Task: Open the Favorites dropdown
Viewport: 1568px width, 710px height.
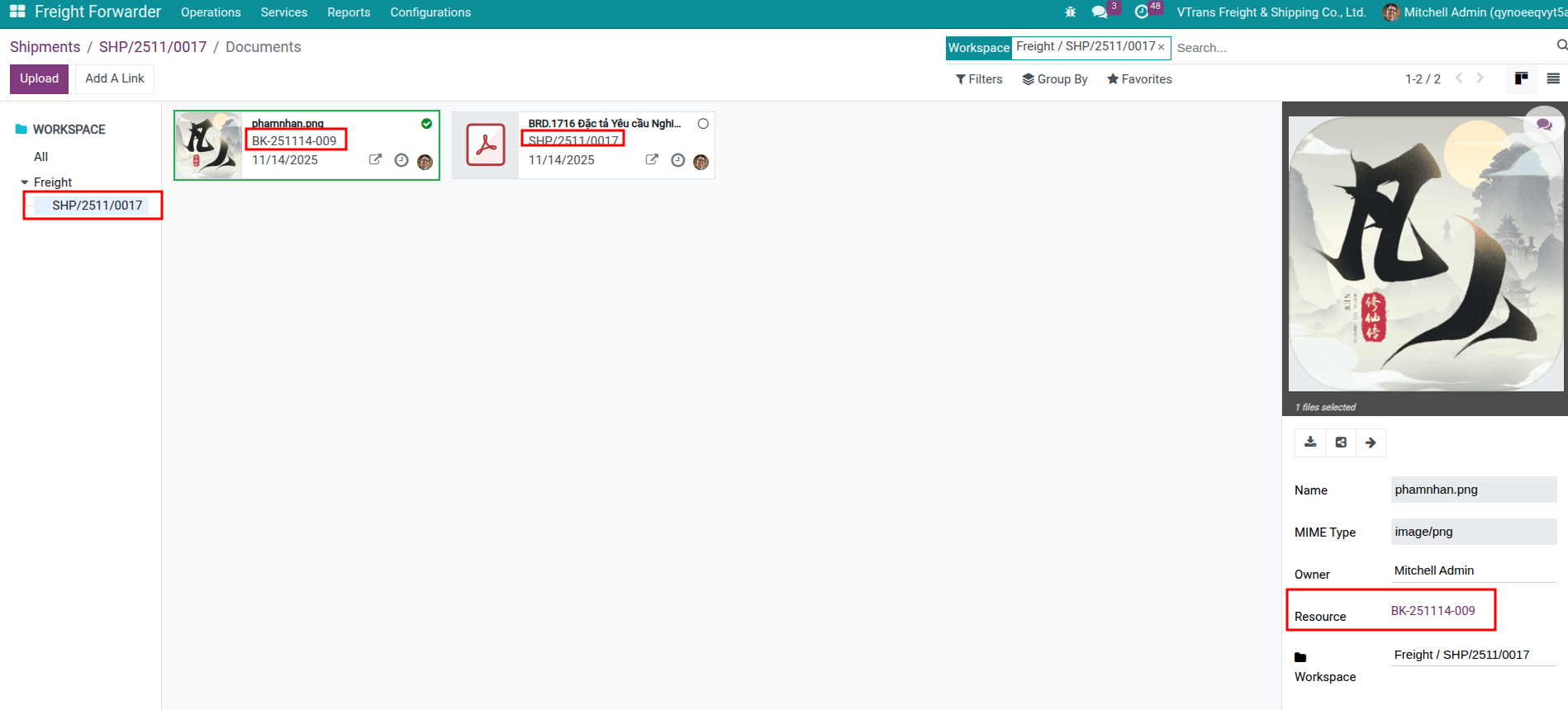Action: point(1139,79)
